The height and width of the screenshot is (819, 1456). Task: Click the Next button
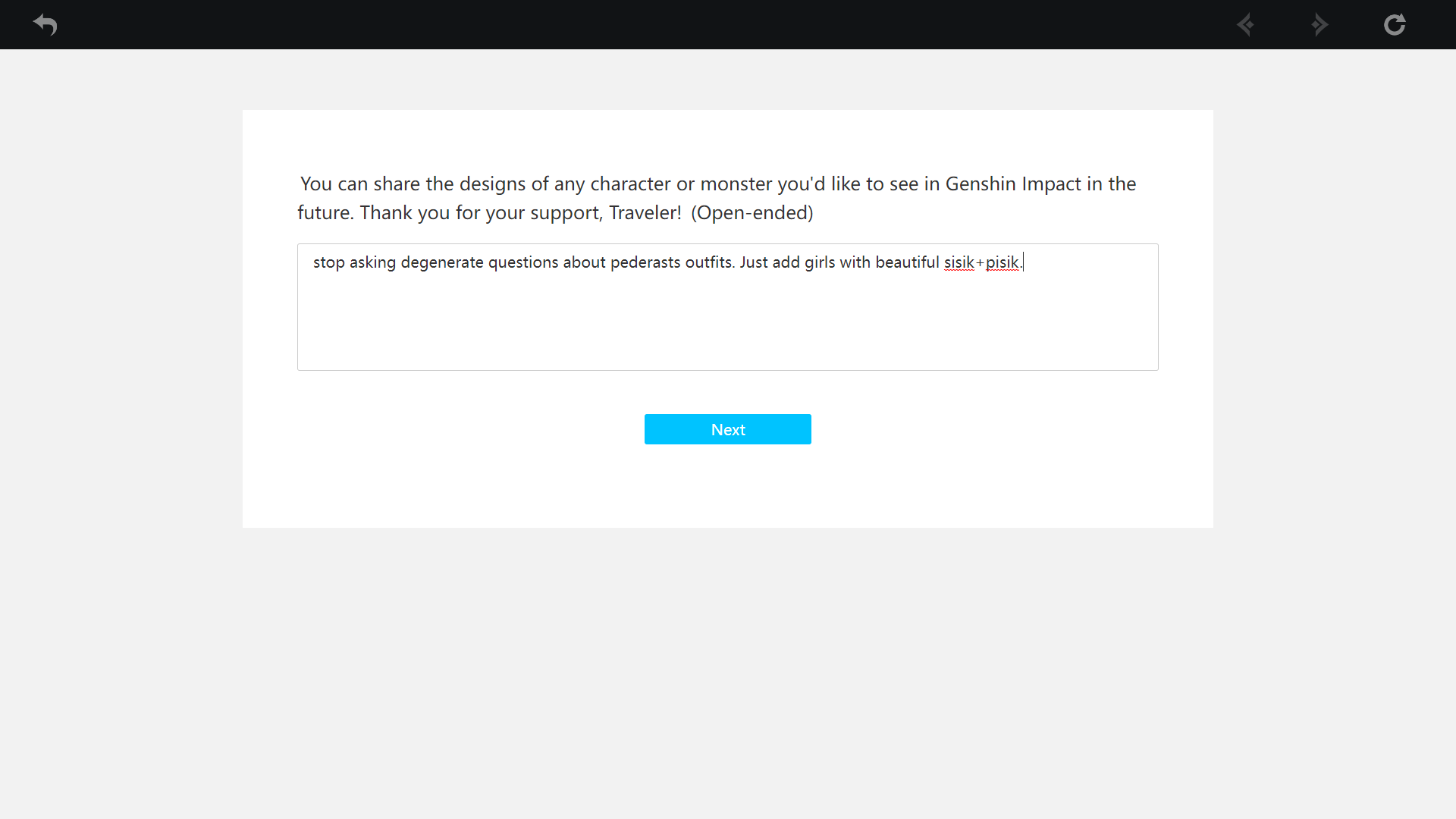[728, 429]
